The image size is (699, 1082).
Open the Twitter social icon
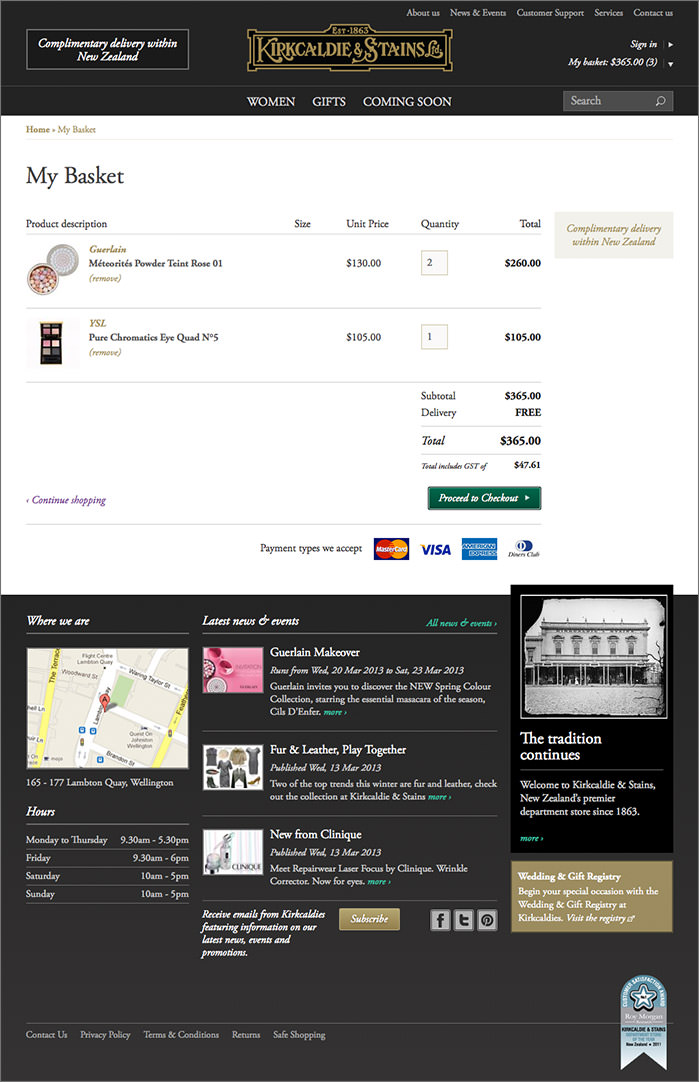[x=464, y=920]
